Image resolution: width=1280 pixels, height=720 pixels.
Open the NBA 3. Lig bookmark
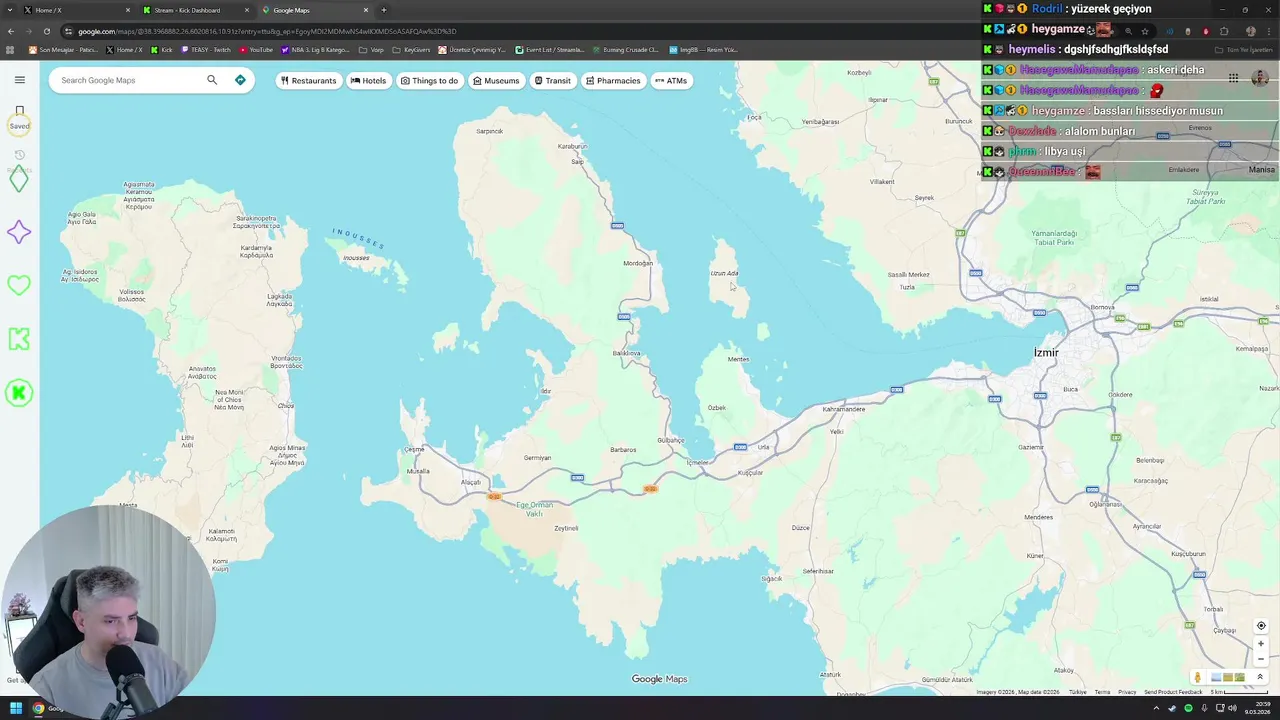tap(316, 50)
